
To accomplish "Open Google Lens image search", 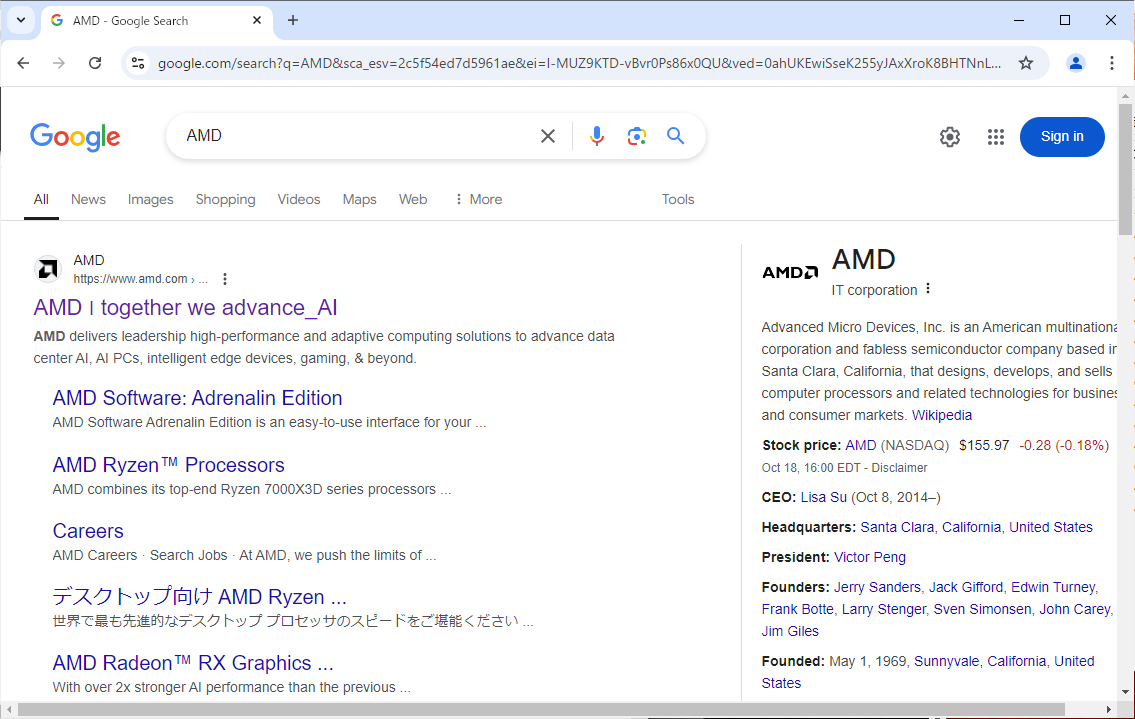I will pyautogui.click(x=637, y=136).
